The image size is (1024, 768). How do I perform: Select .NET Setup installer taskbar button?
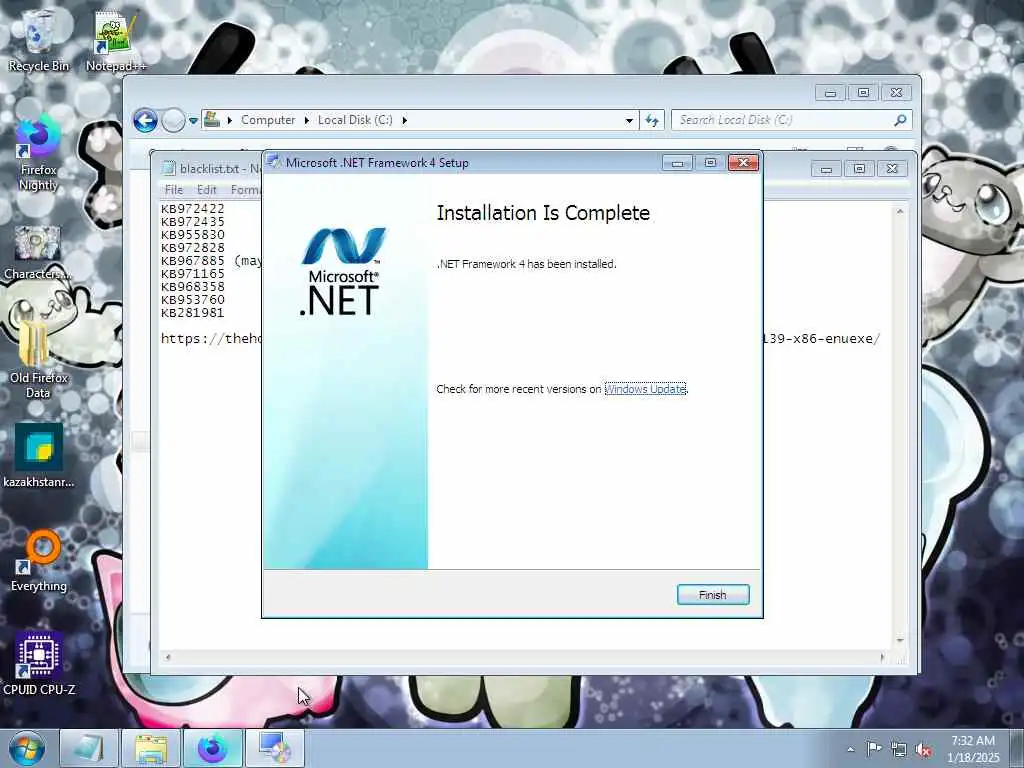[275, 748]
